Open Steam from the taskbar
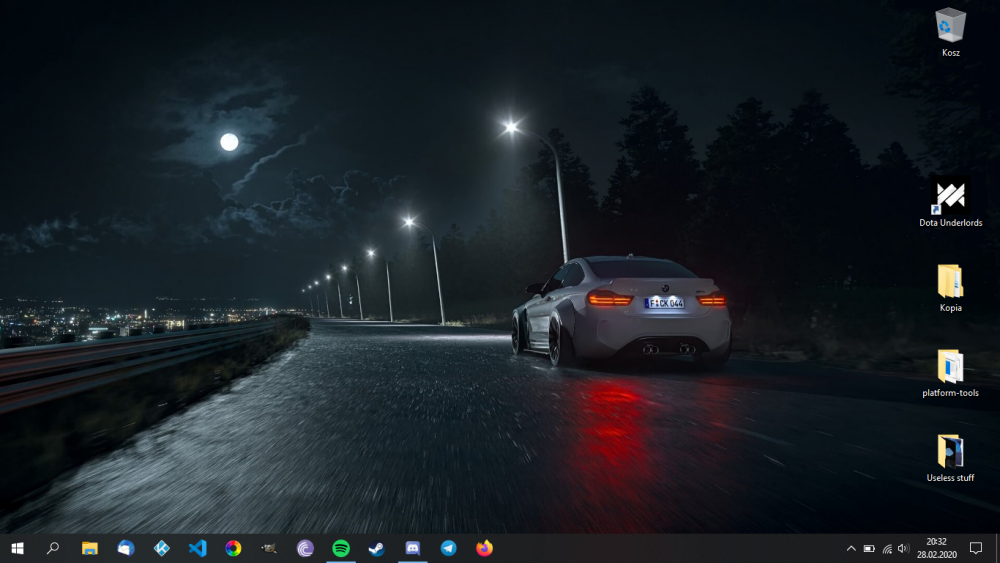This screenshot has height=563, width=1000. [x=376, y=548]
